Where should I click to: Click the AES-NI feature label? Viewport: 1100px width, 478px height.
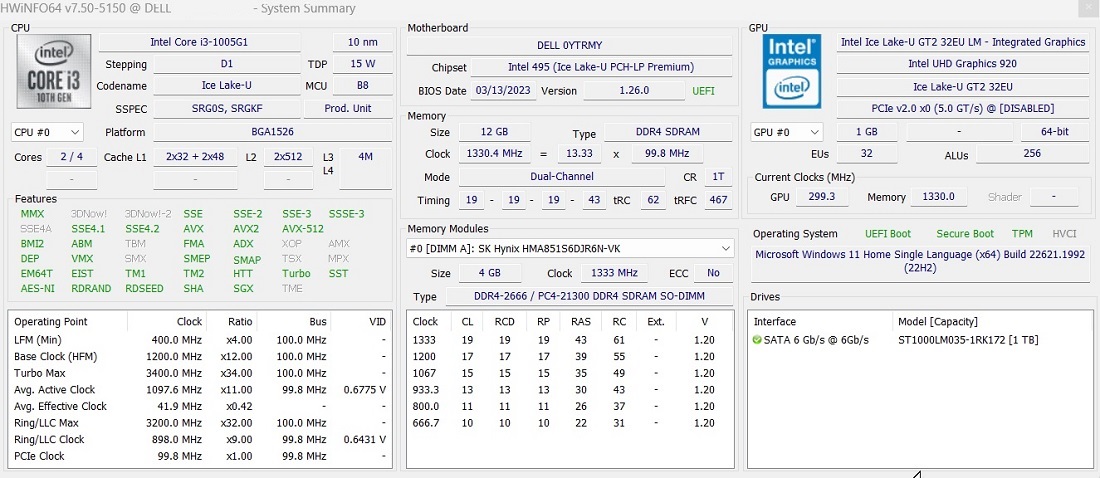[36, 288]
